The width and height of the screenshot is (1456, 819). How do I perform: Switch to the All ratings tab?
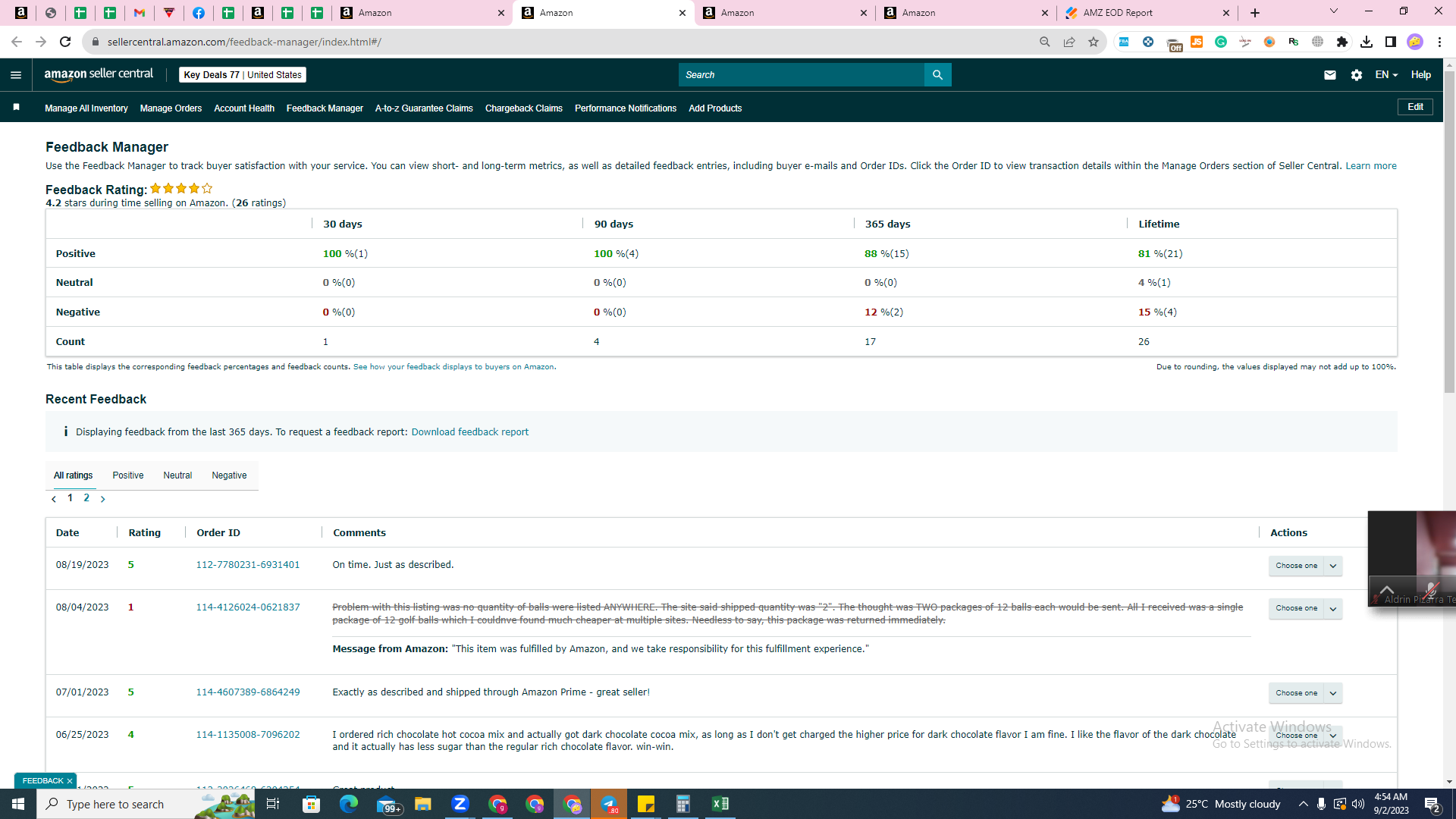[x=73, y=475]
